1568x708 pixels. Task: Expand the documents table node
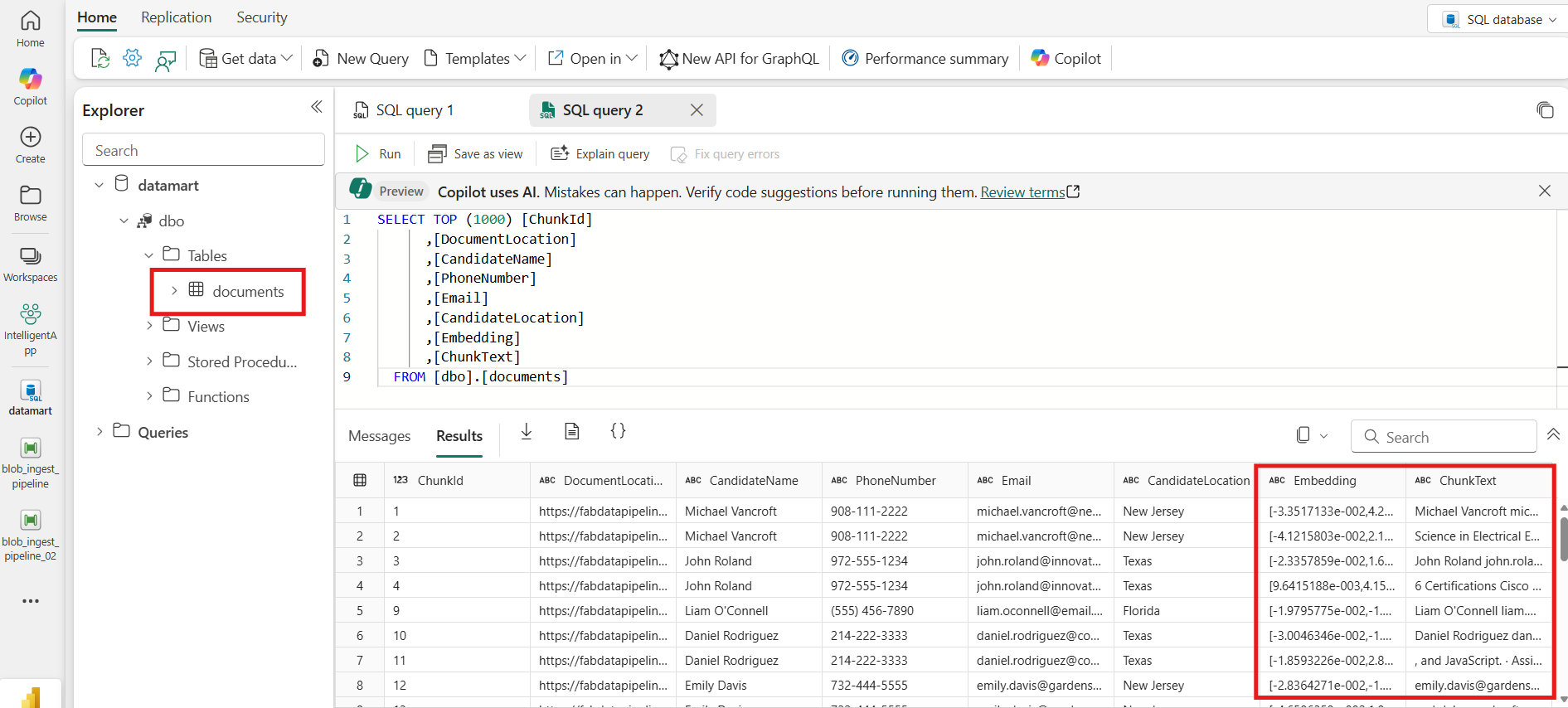[174, 291]
